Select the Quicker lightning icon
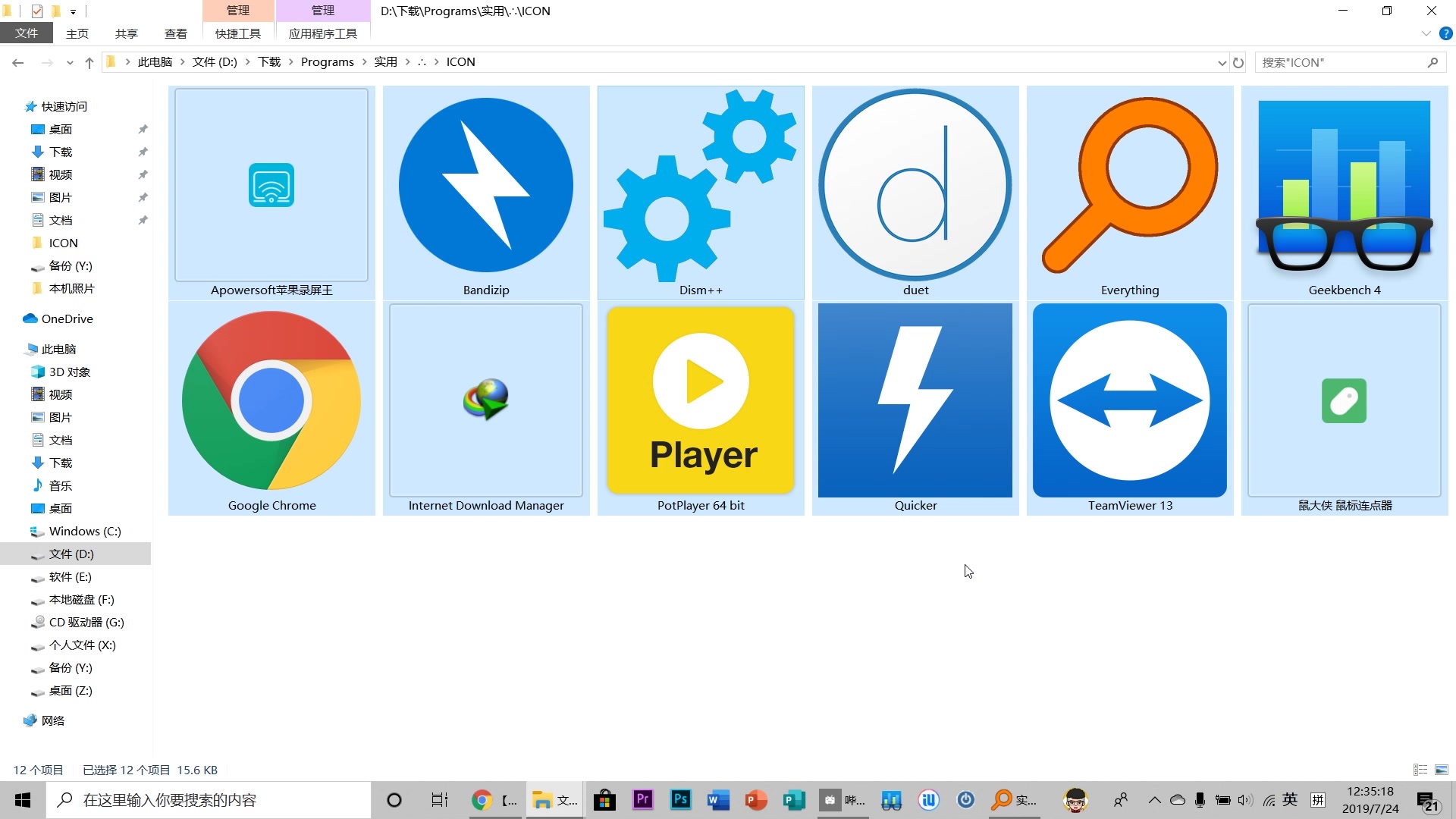The image size is (1456, 819). point(915,408)
